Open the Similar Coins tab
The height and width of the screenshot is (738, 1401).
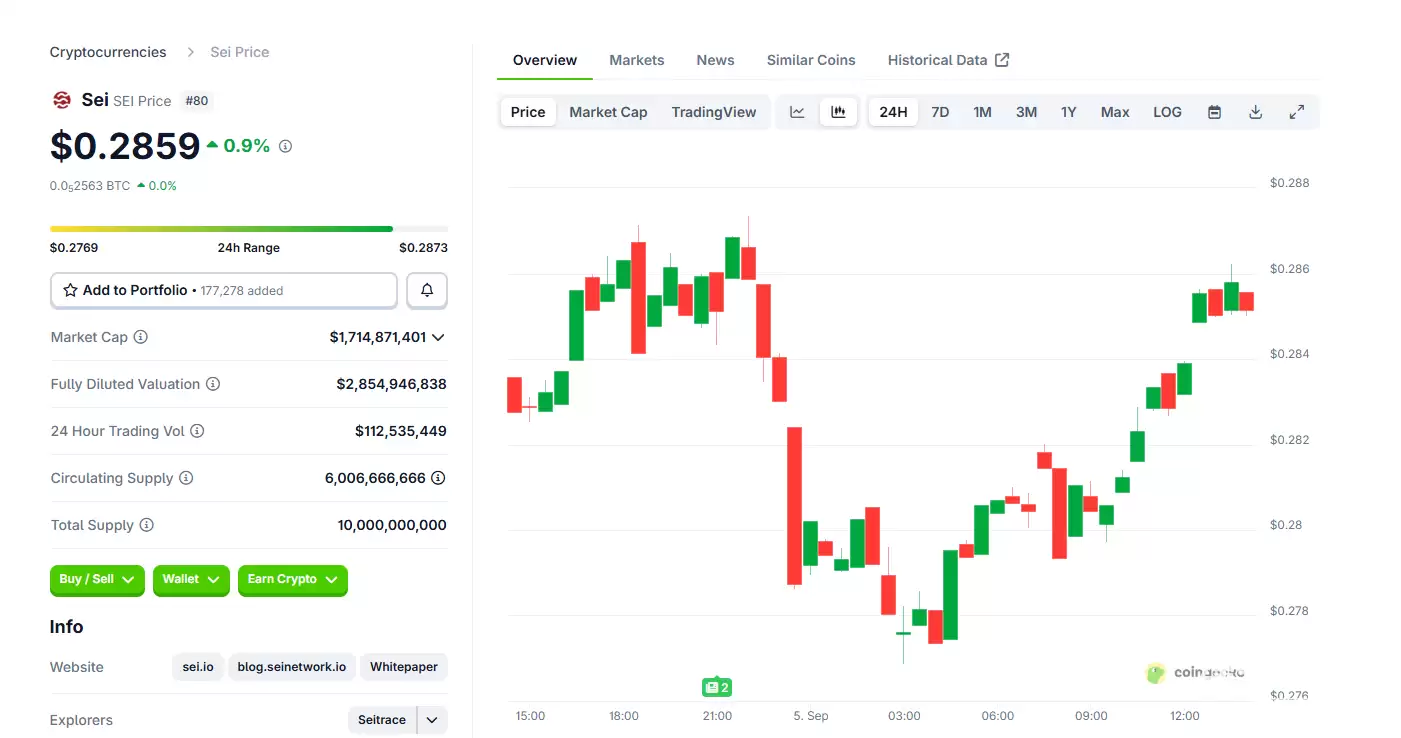811,60
